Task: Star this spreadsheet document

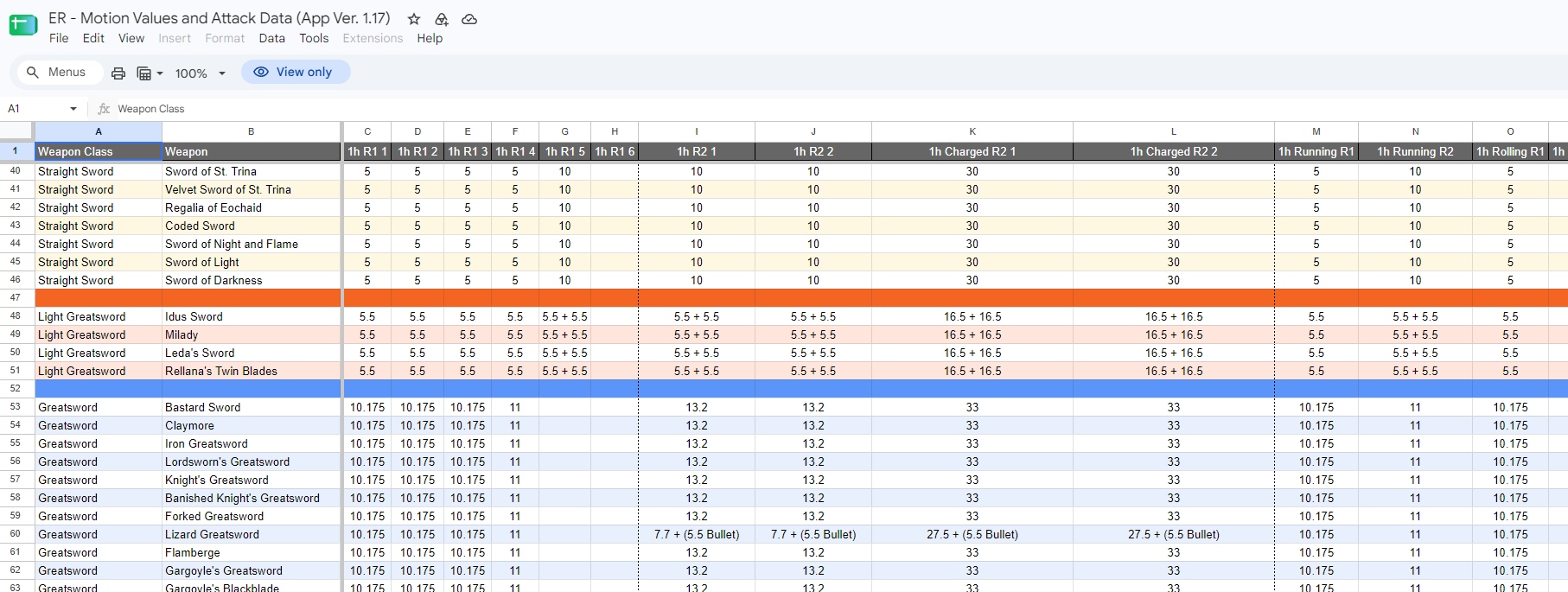Action: pos(414,19)
